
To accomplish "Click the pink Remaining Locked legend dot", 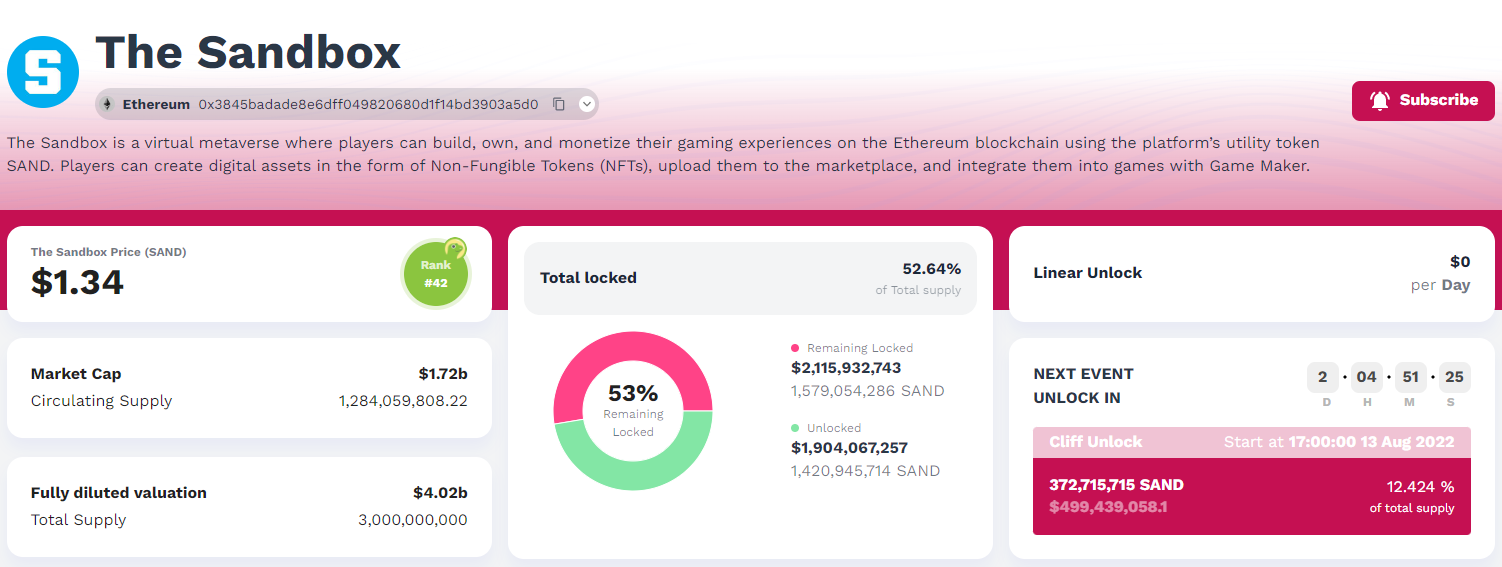I will coord(795,348).
